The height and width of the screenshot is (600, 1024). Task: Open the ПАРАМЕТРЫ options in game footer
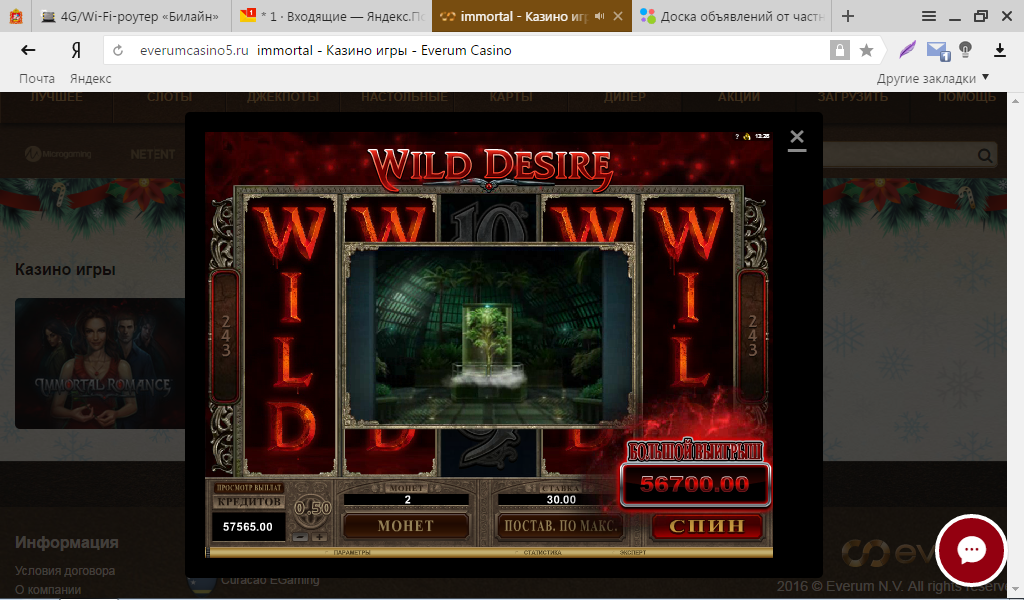pyautogui.click(x=351, y=552)
